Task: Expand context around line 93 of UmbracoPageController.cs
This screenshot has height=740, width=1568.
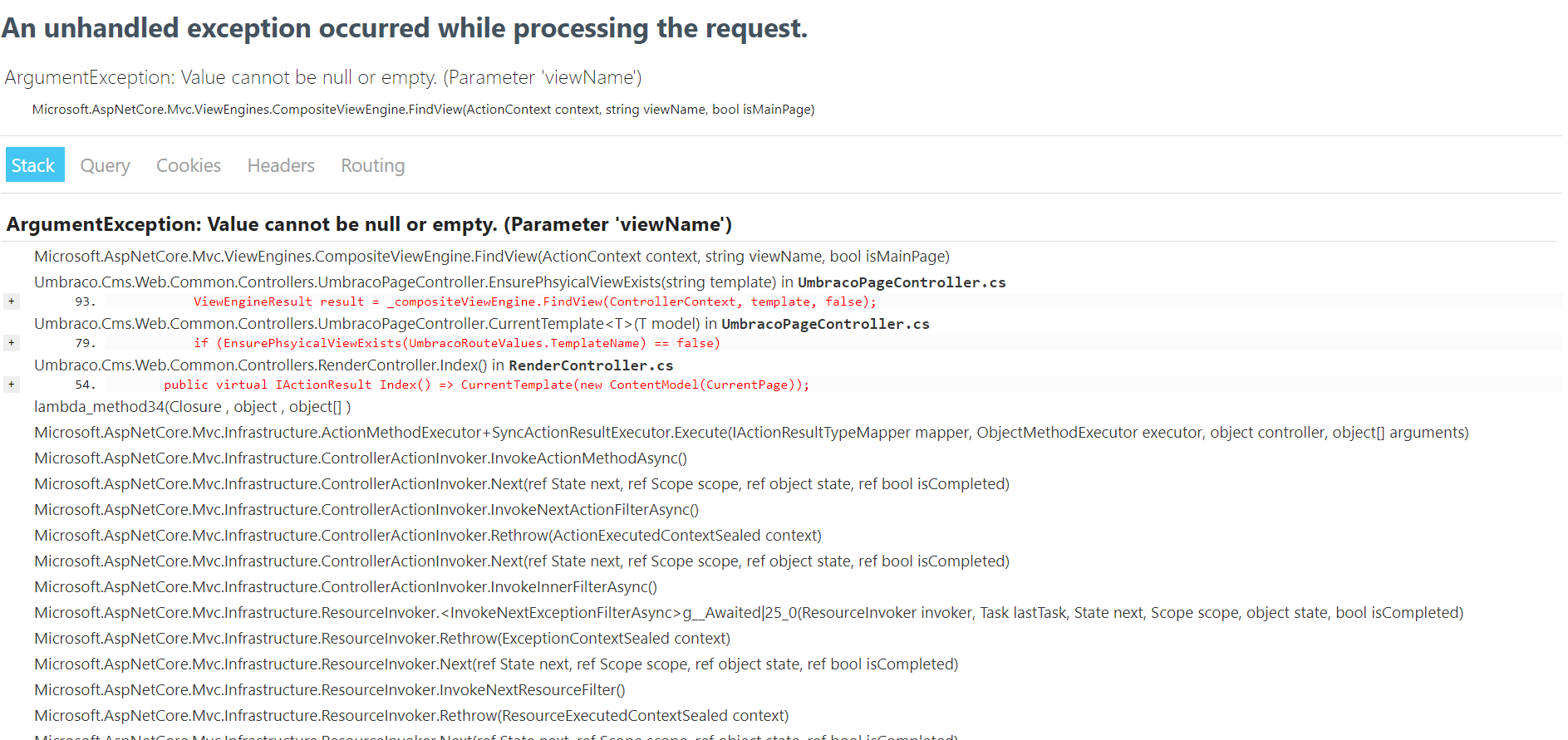Action: coord(11,301)
